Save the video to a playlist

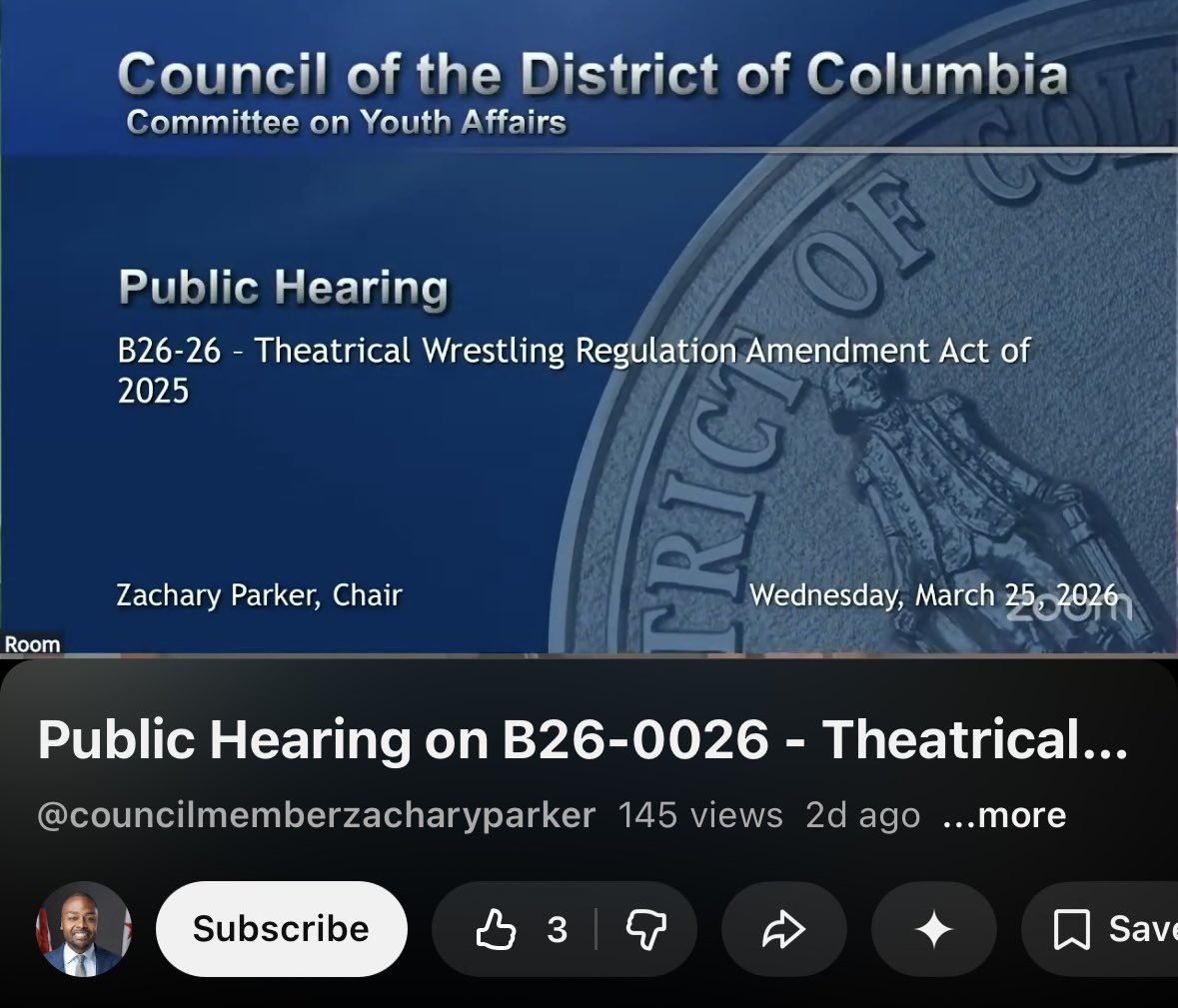(1100, 929)
